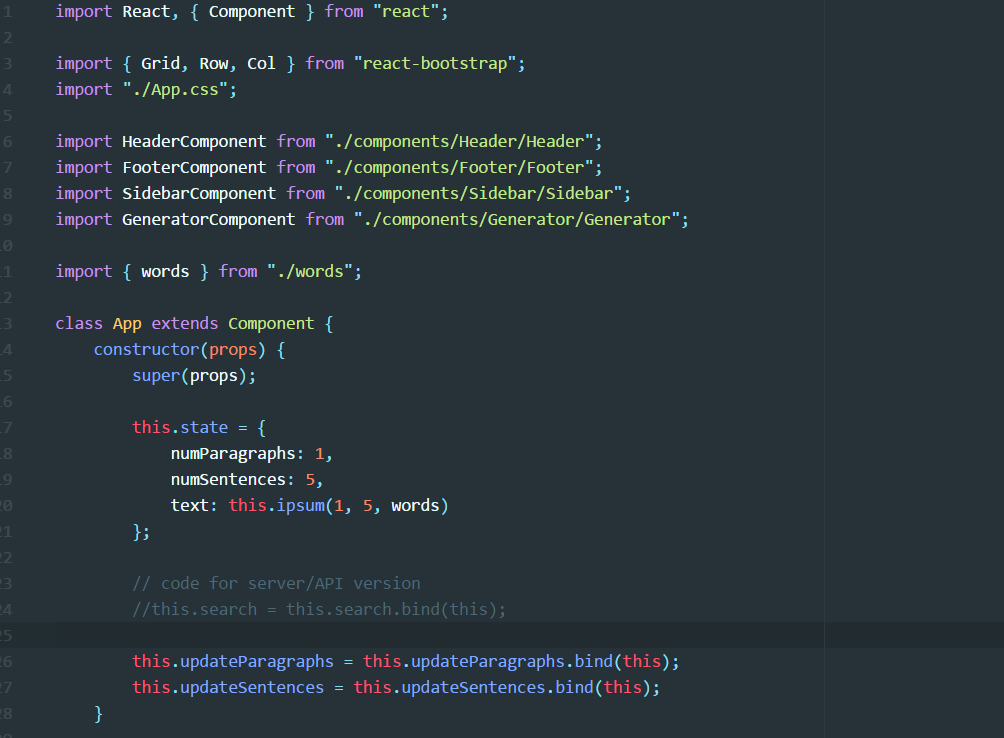The image size is (1004, 738).
Task: Click the "./words" import path string
Action: point(313,271)
